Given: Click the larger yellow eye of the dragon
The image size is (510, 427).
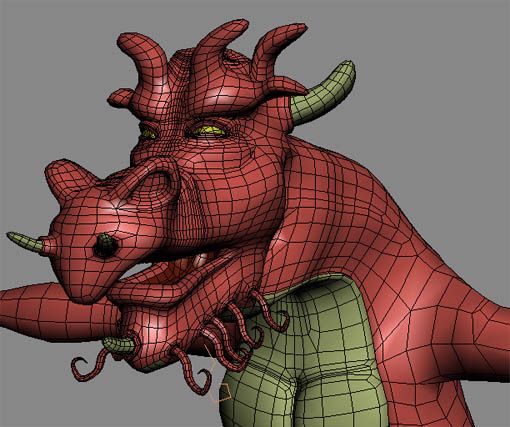Looking at the screenshot, I should (209, 131).
